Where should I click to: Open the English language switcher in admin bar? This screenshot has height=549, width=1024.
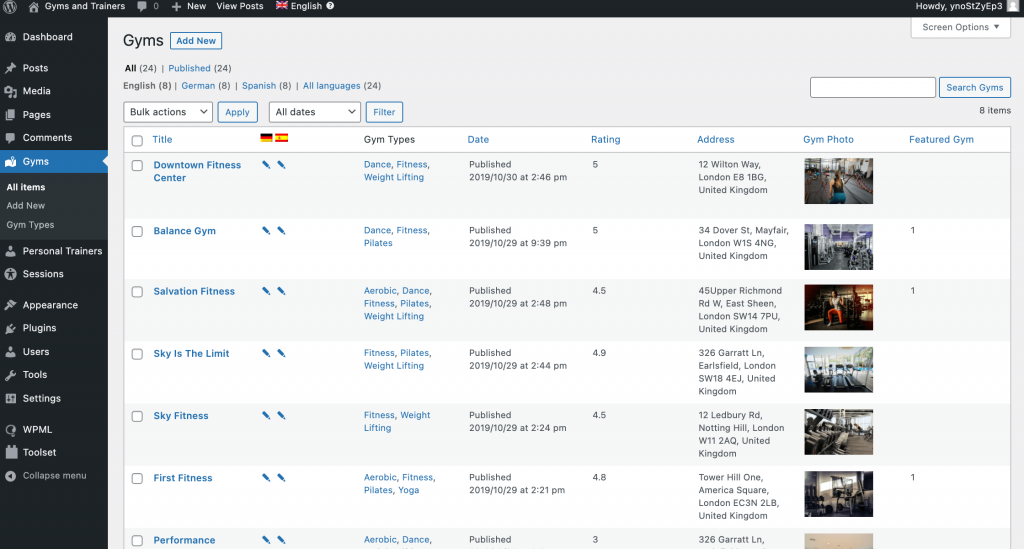(299, 6)
